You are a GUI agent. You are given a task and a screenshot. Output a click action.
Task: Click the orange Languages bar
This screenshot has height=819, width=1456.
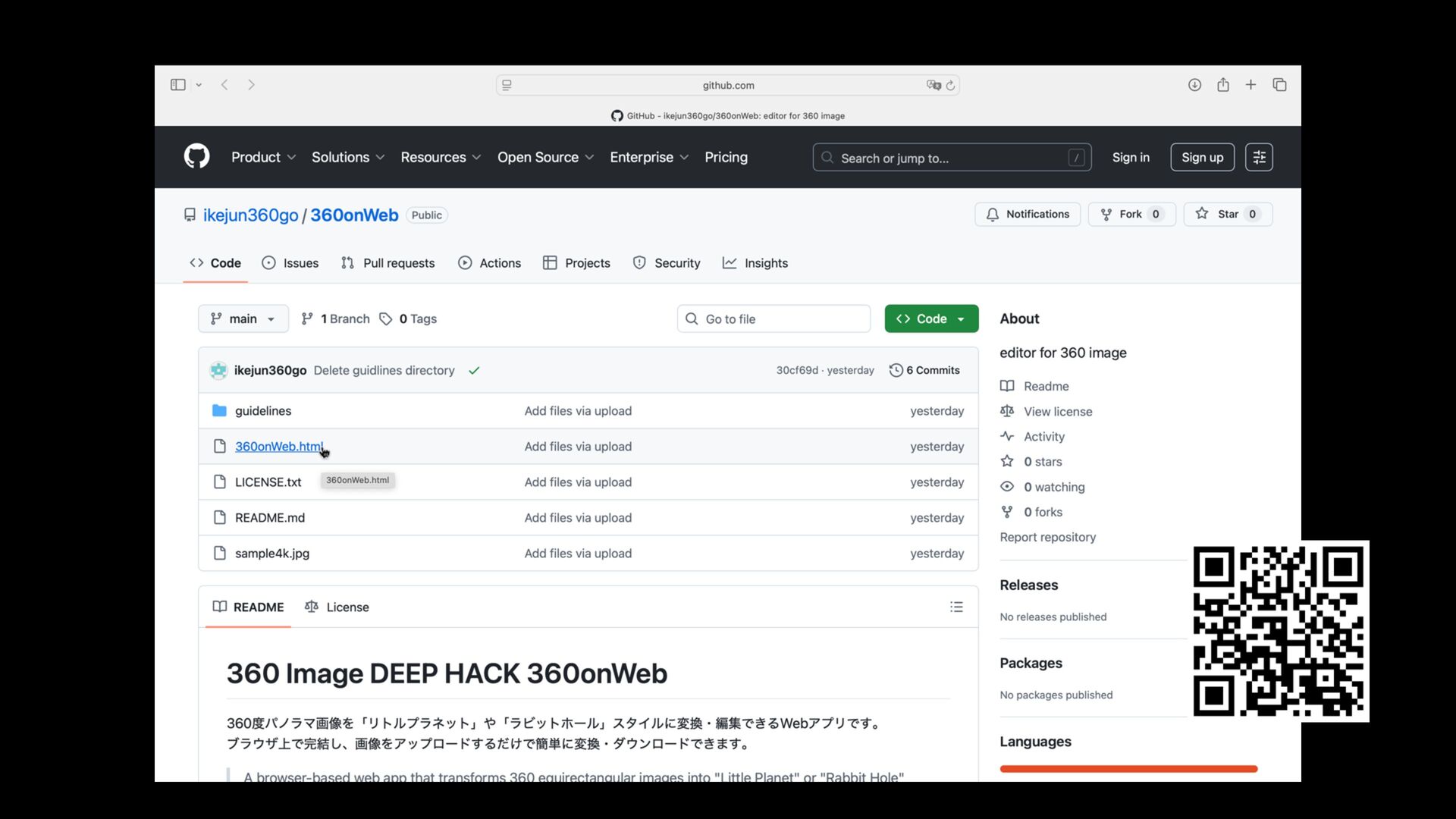[x=1128, y=769]
